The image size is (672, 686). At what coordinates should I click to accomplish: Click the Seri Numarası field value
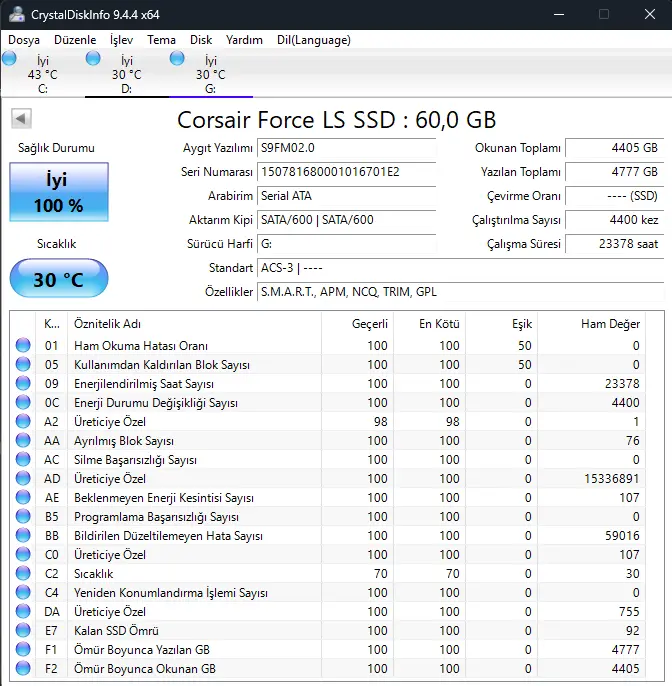346,172
